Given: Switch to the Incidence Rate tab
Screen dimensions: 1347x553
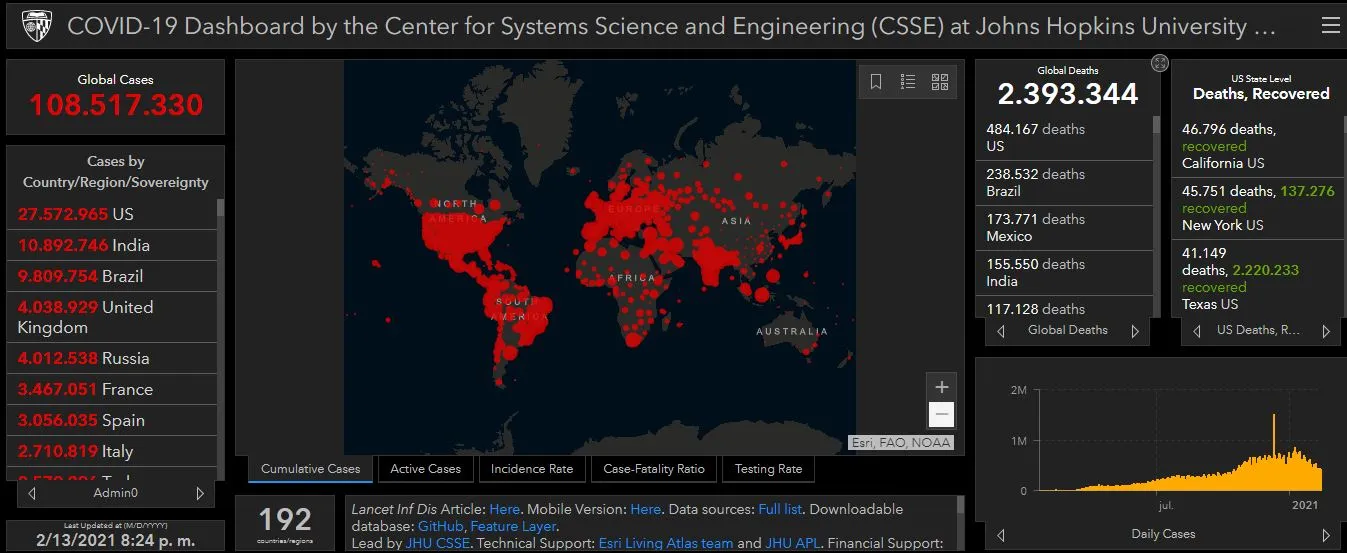Looking at the screenshot, I should point(532,469).
